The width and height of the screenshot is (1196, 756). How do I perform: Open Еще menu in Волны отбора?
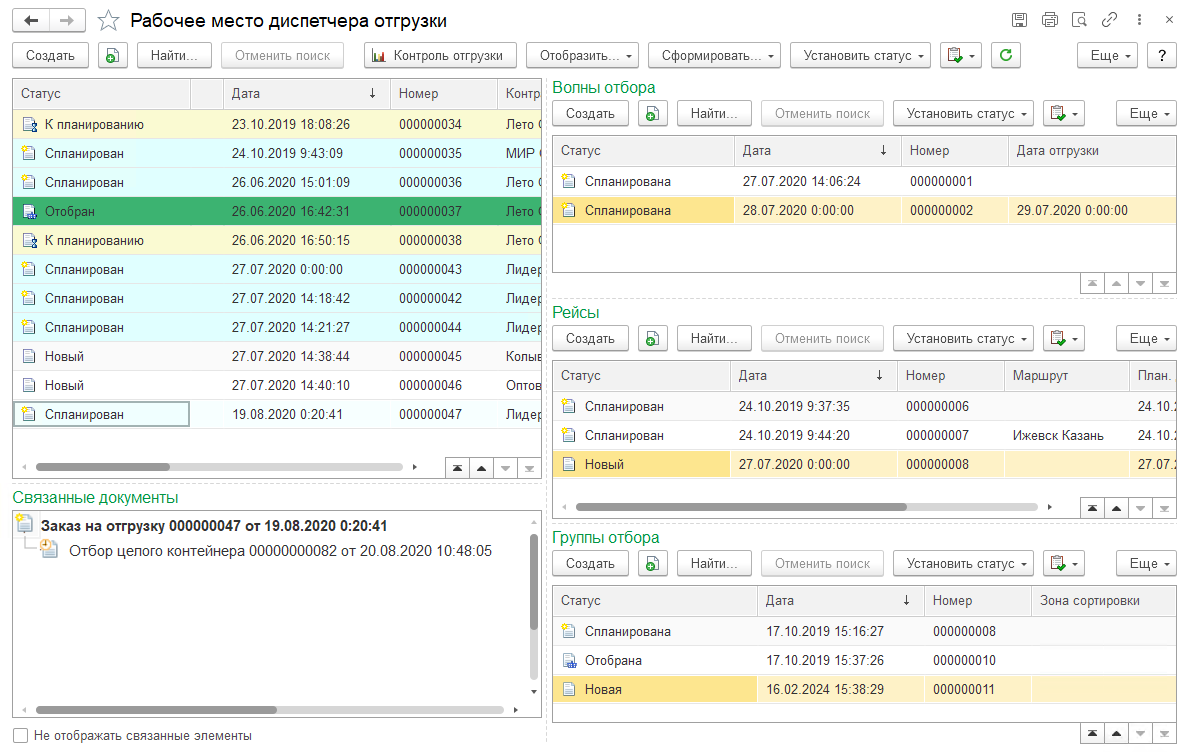pos(1146,114)
